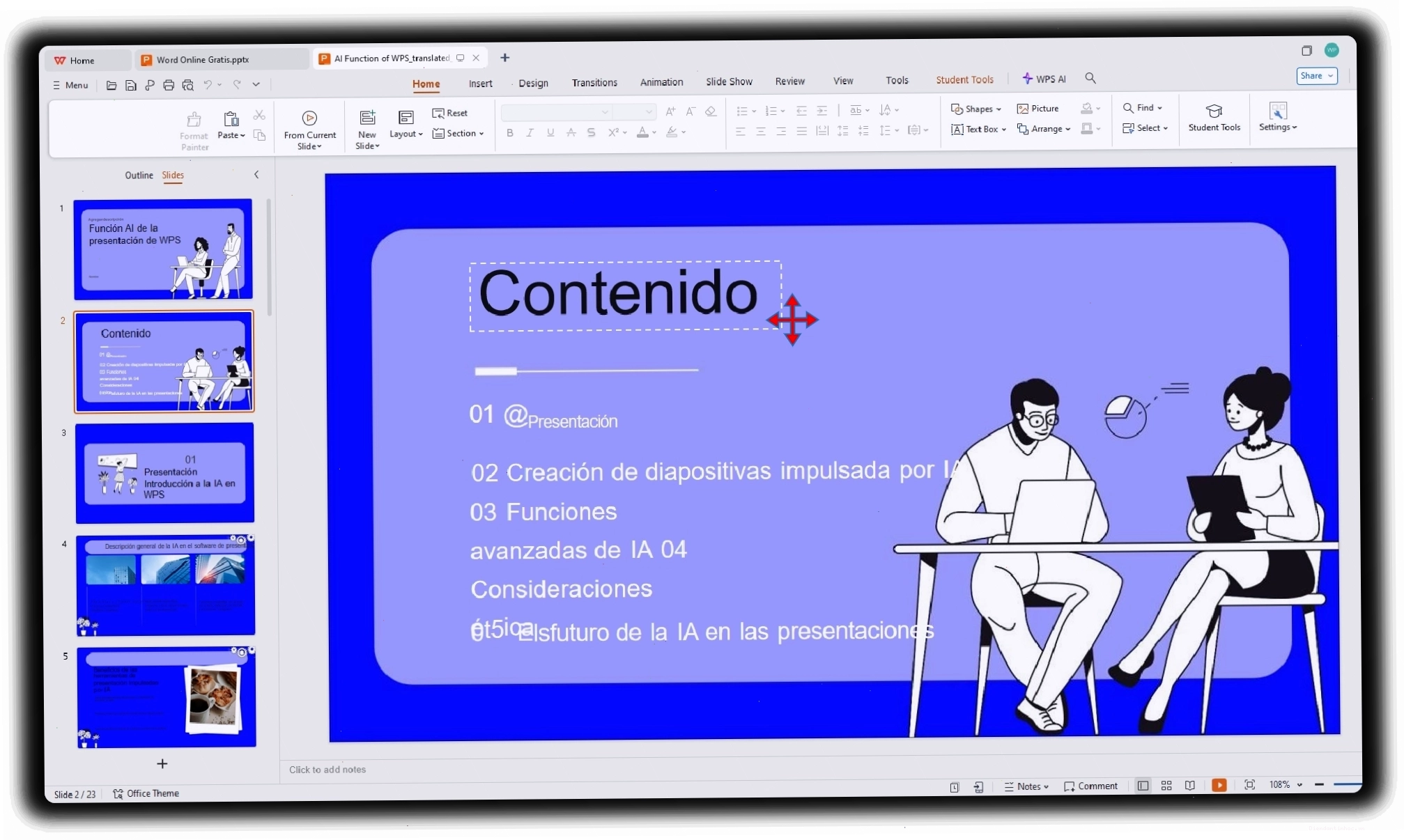Toggle normal view in status bar
This screenshot has width=1404, height=840.
coord(1143,786)
